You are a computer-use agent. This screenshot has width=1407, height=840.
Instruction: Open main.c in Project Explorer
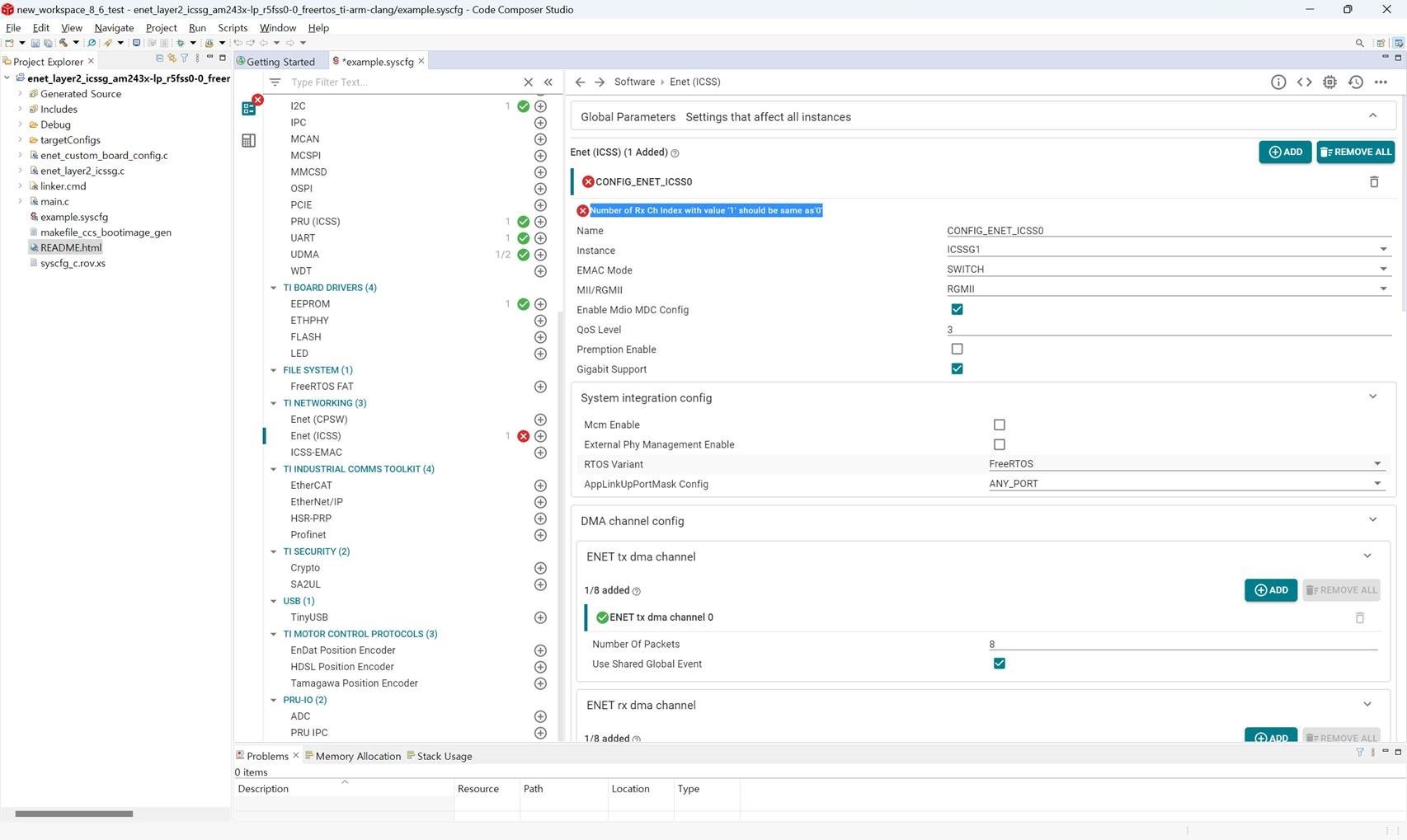54,201
